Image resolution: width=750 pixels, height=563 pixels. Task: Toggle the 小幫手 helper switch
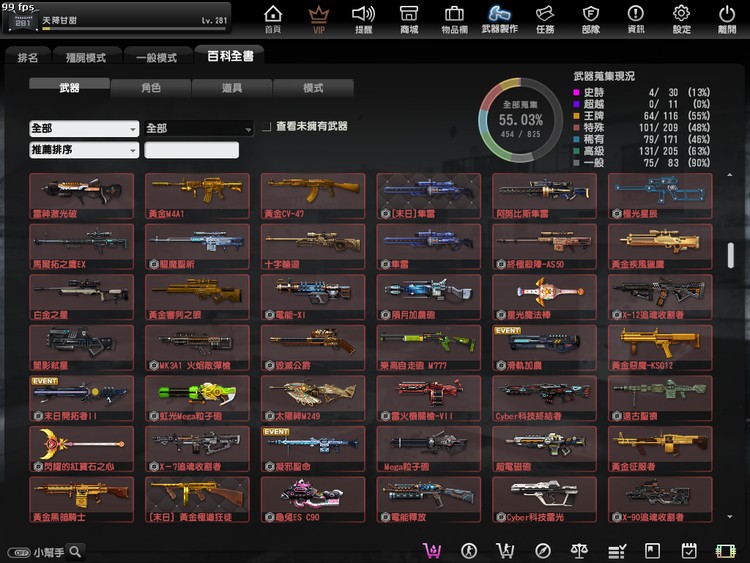pos(19,553)
